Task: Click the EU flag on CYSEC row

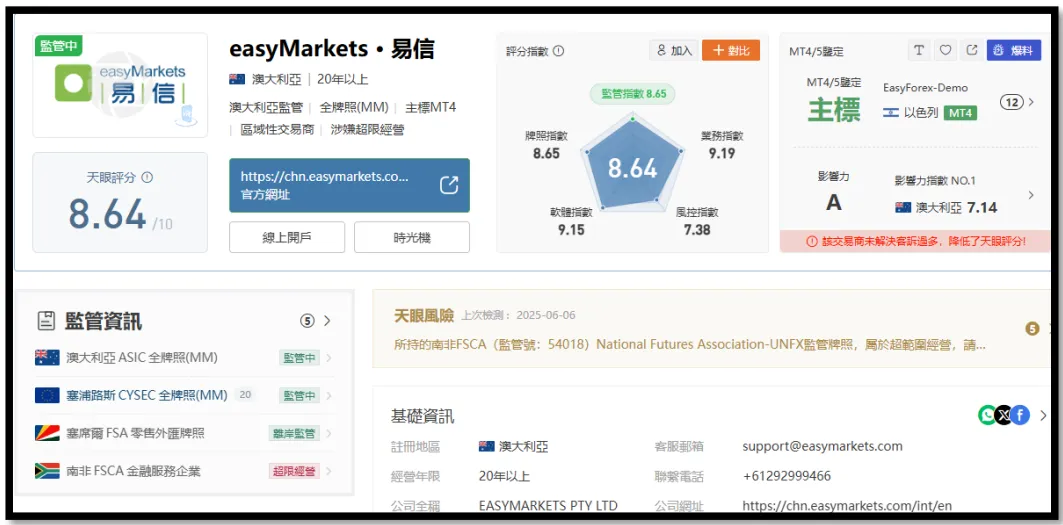Action: (47, 395)
